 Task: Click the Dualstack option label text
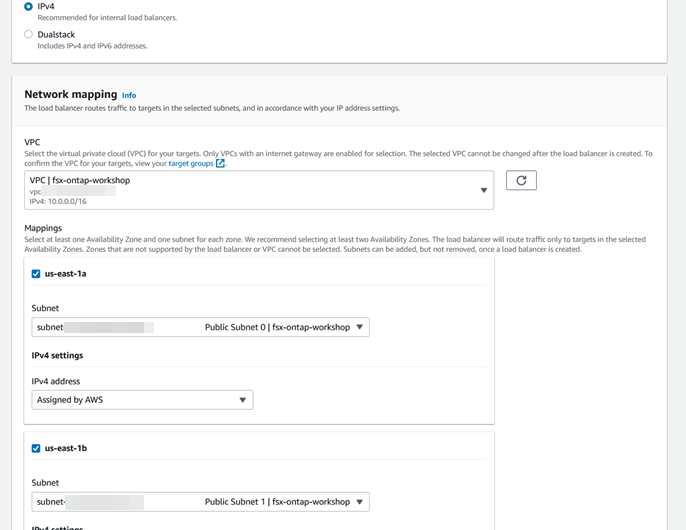56,34
